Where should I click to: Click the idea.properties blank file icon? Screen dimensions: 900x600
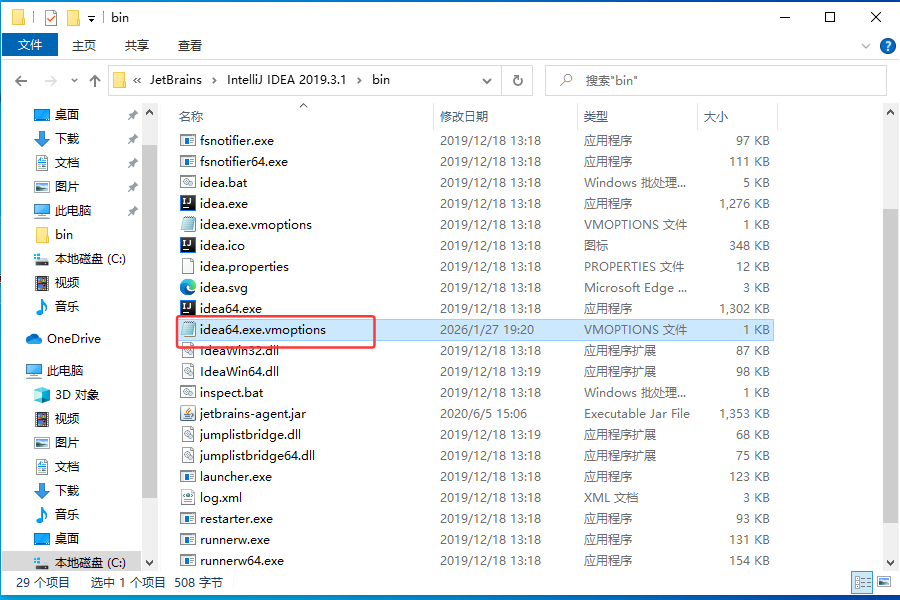click(x=188, y=266)
